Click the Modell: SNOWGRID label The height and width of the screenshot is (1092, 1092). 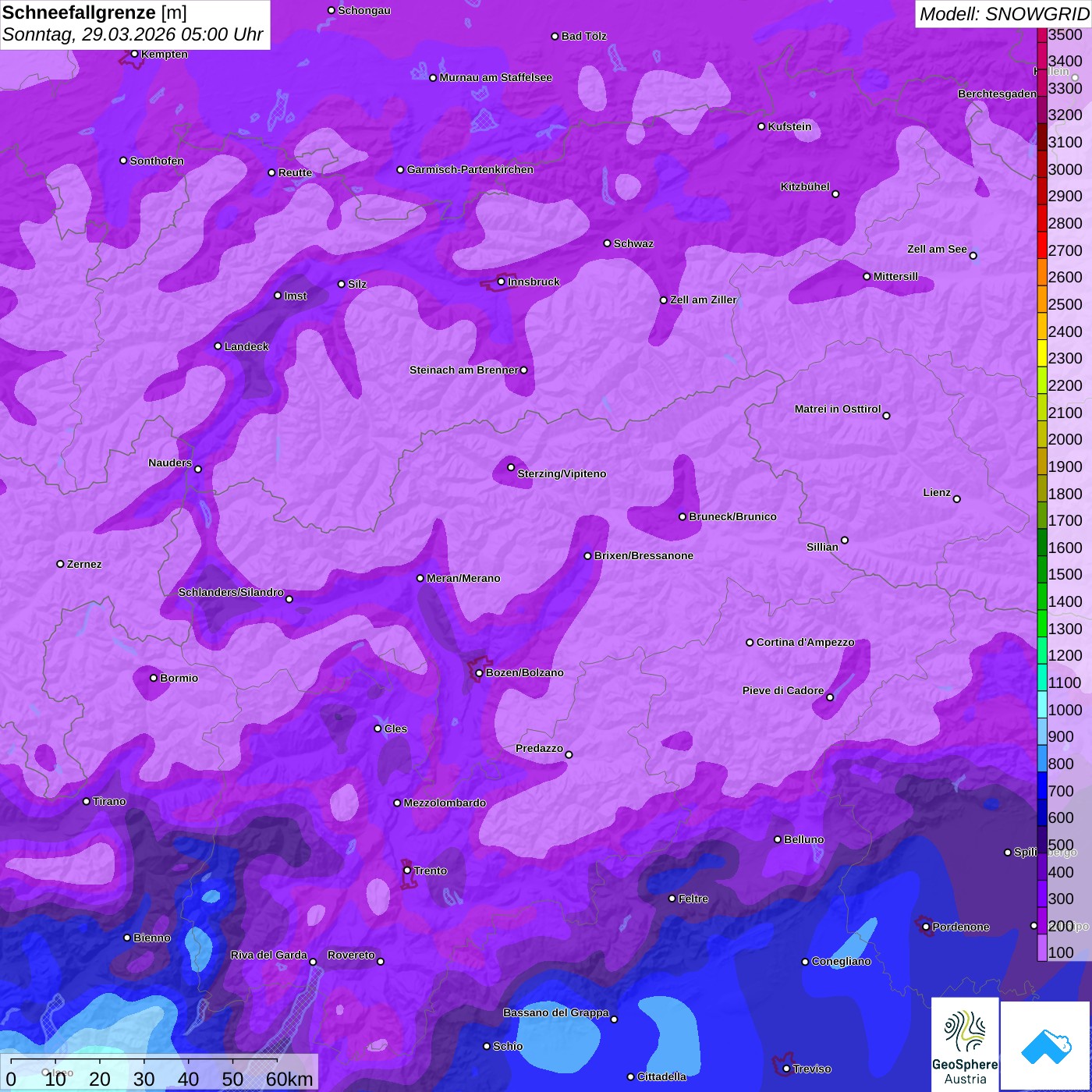pyautogui.click(x=1004, y=13)
